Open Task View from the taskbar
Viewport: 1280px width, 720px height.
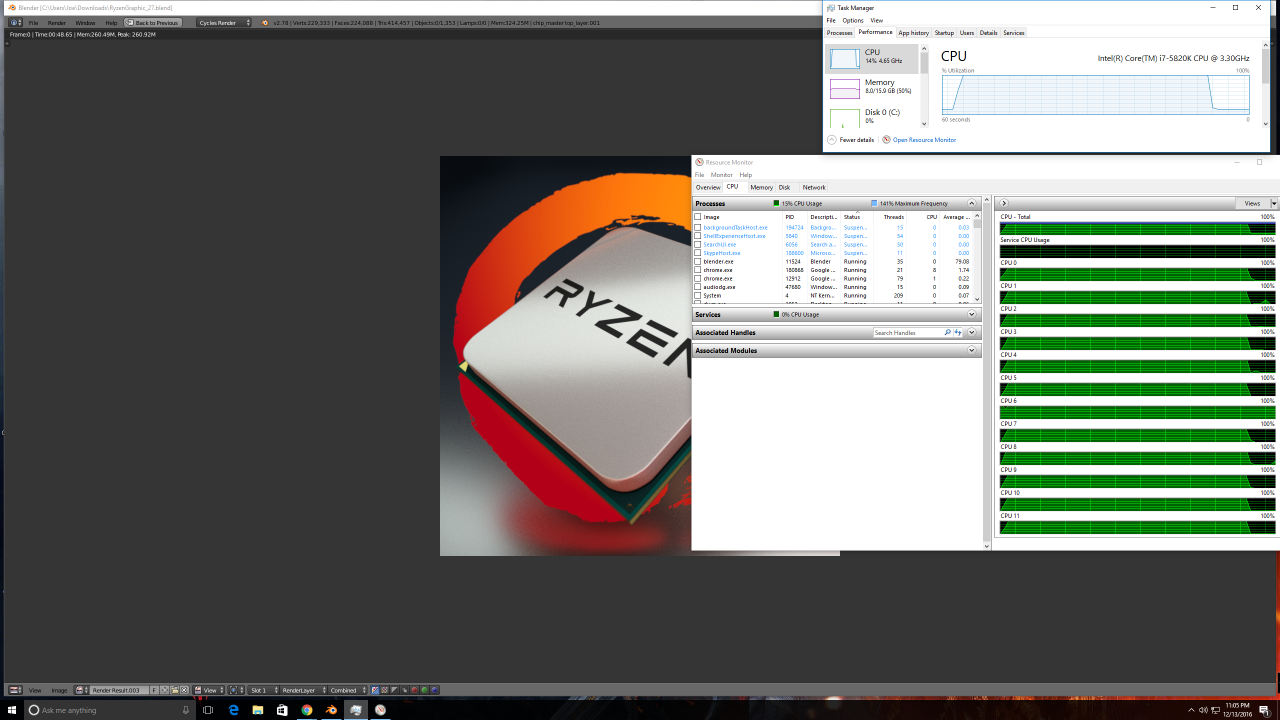pos(208,710)
